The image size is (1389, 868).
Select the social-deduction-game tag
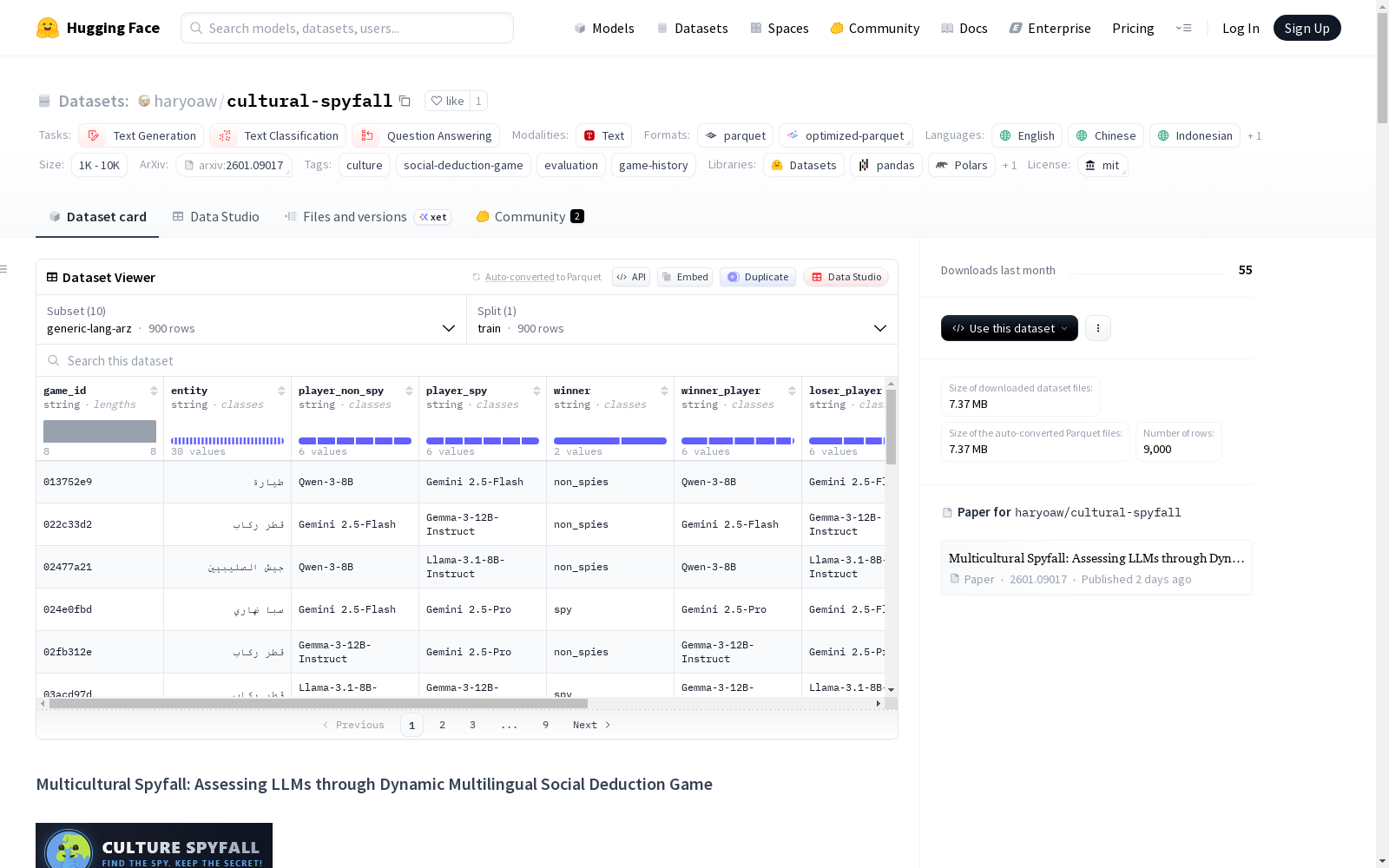tap(464, 165)
